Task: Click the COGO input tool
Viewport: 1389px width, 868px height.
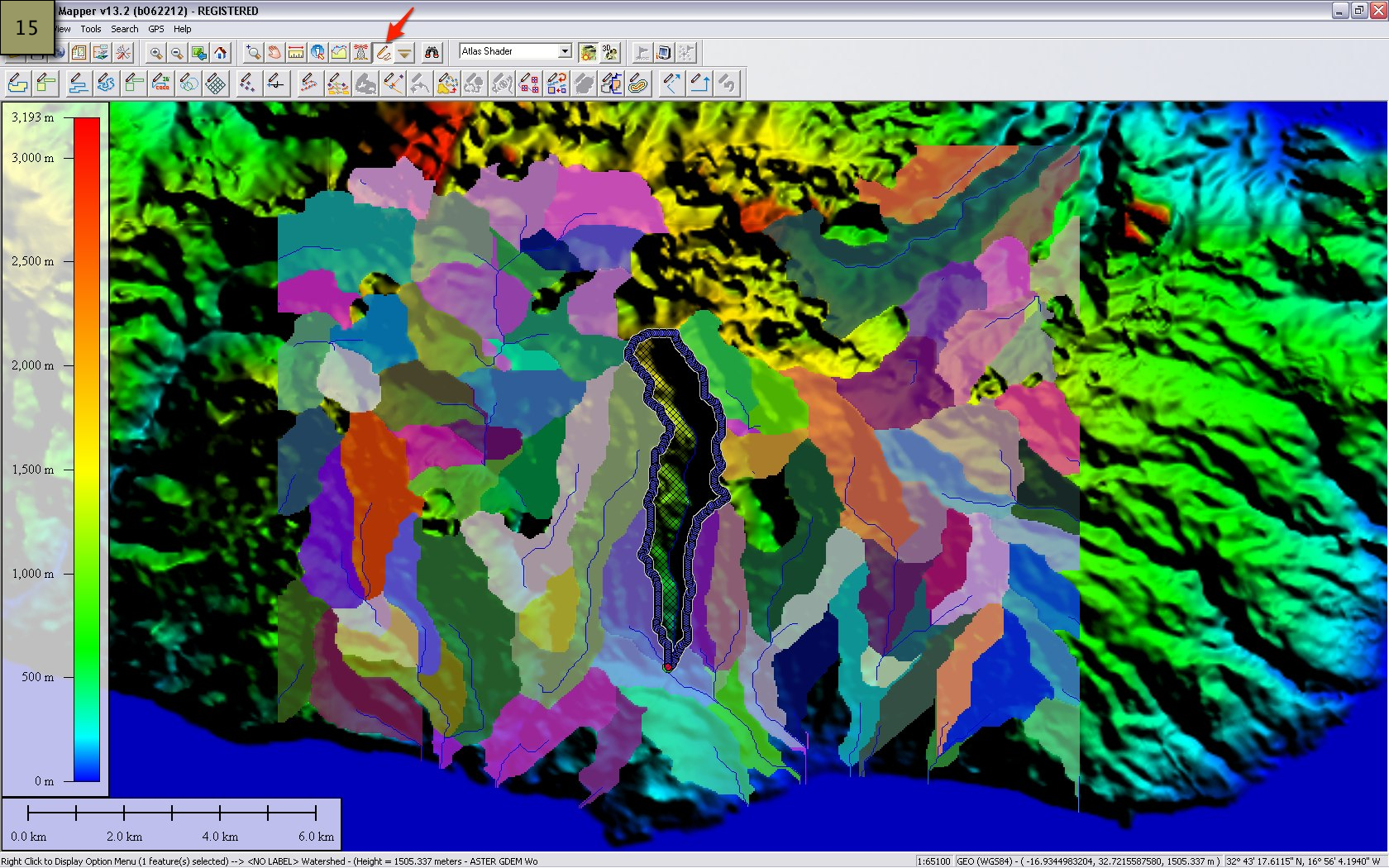Action: (x=161, y=83)
